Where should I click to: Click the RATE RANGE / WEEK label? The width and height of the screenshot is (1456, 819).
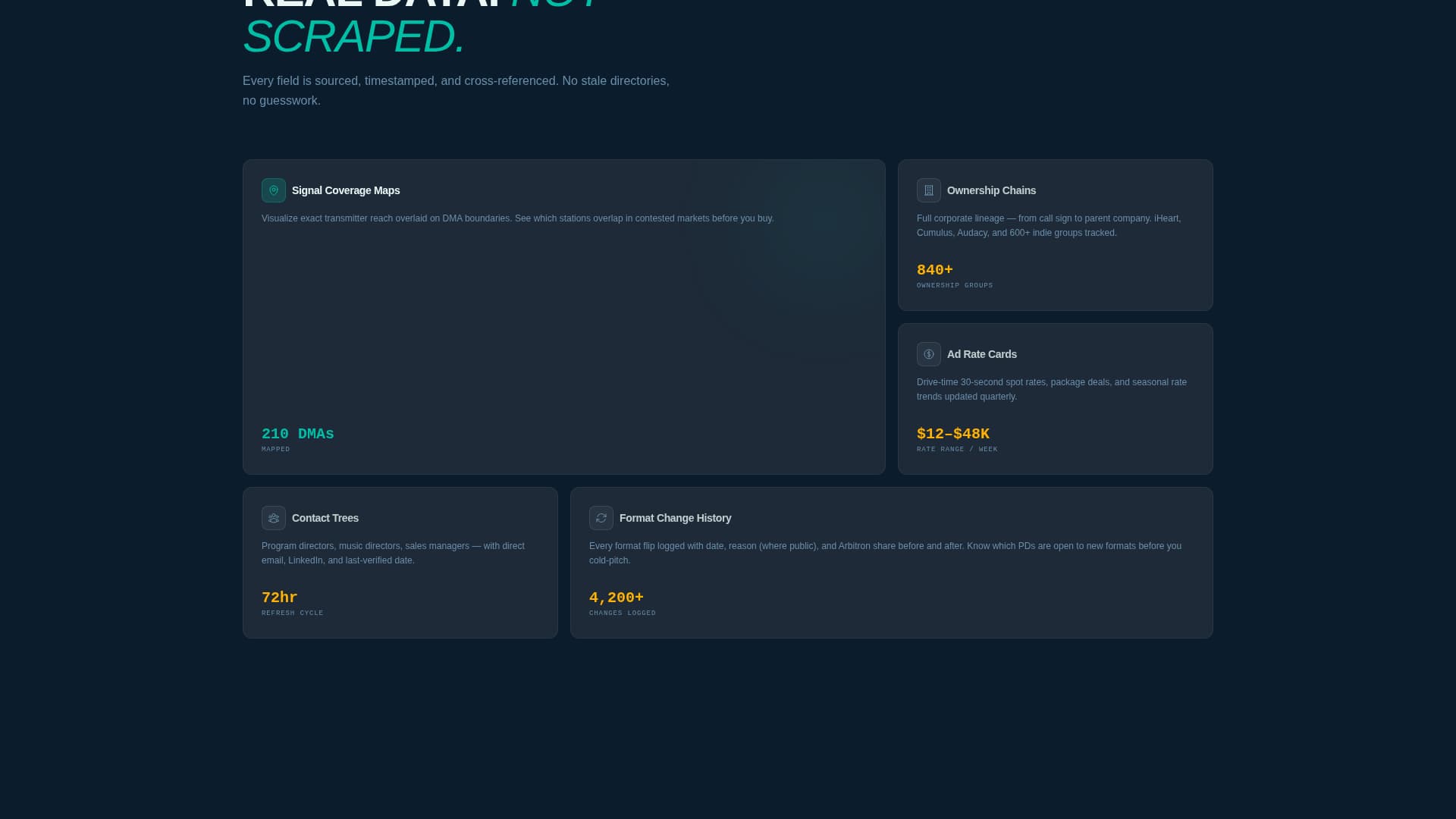pyautogui.click(x=957, y=450)
